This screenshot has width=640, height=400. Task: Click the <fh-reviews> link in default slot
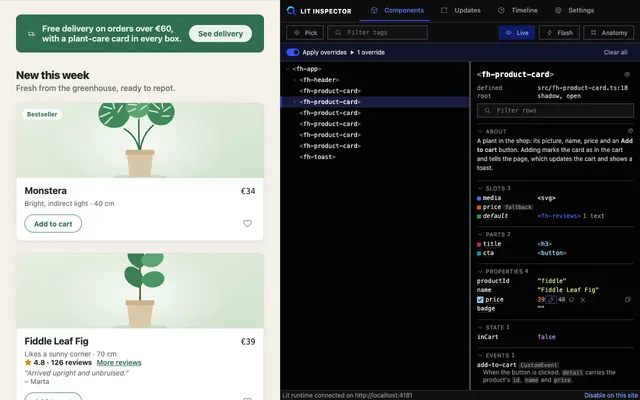(559, 216)
